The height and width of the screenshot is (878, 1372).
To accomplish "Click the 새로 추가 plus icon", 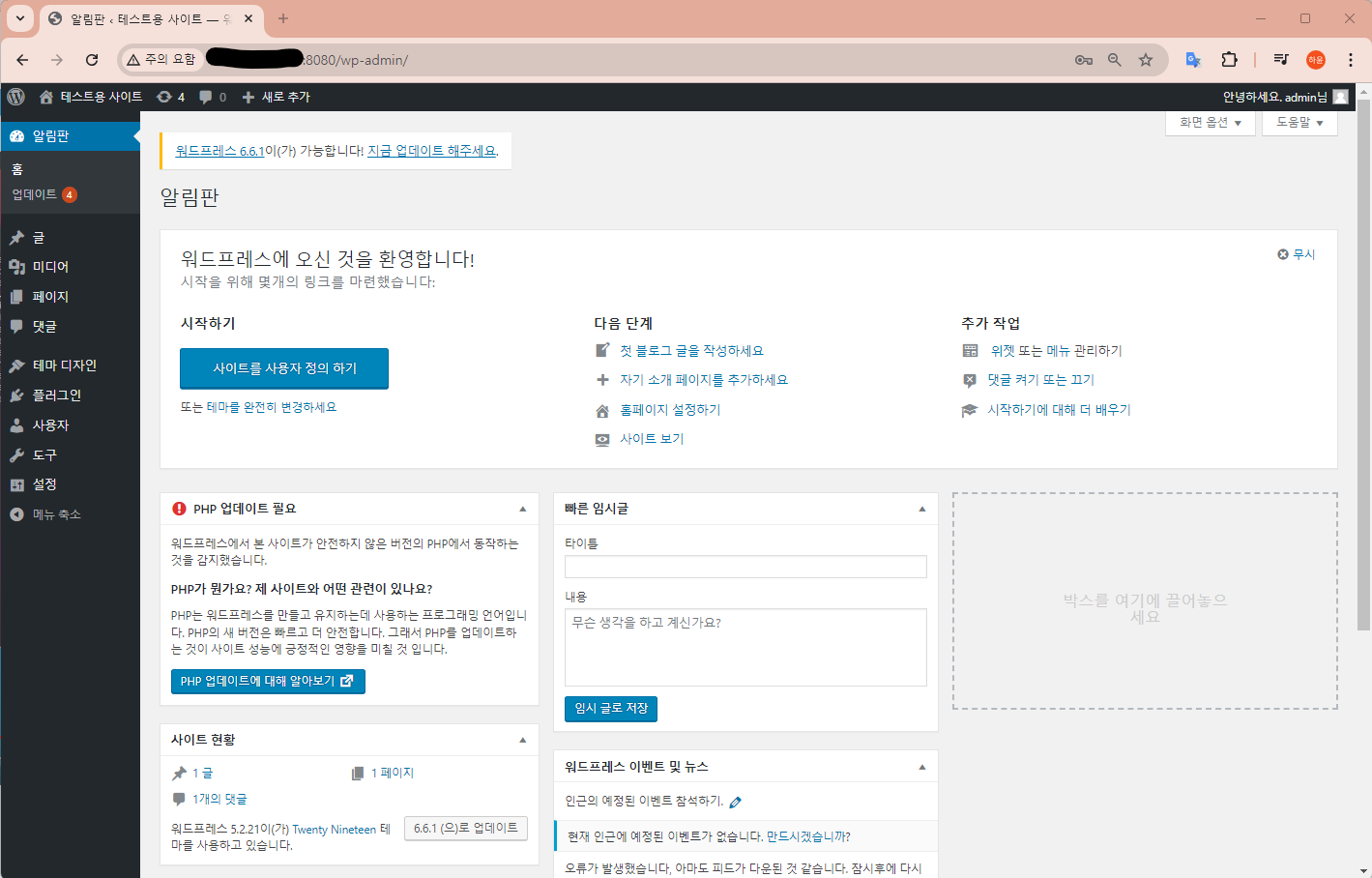I will 248,97.
